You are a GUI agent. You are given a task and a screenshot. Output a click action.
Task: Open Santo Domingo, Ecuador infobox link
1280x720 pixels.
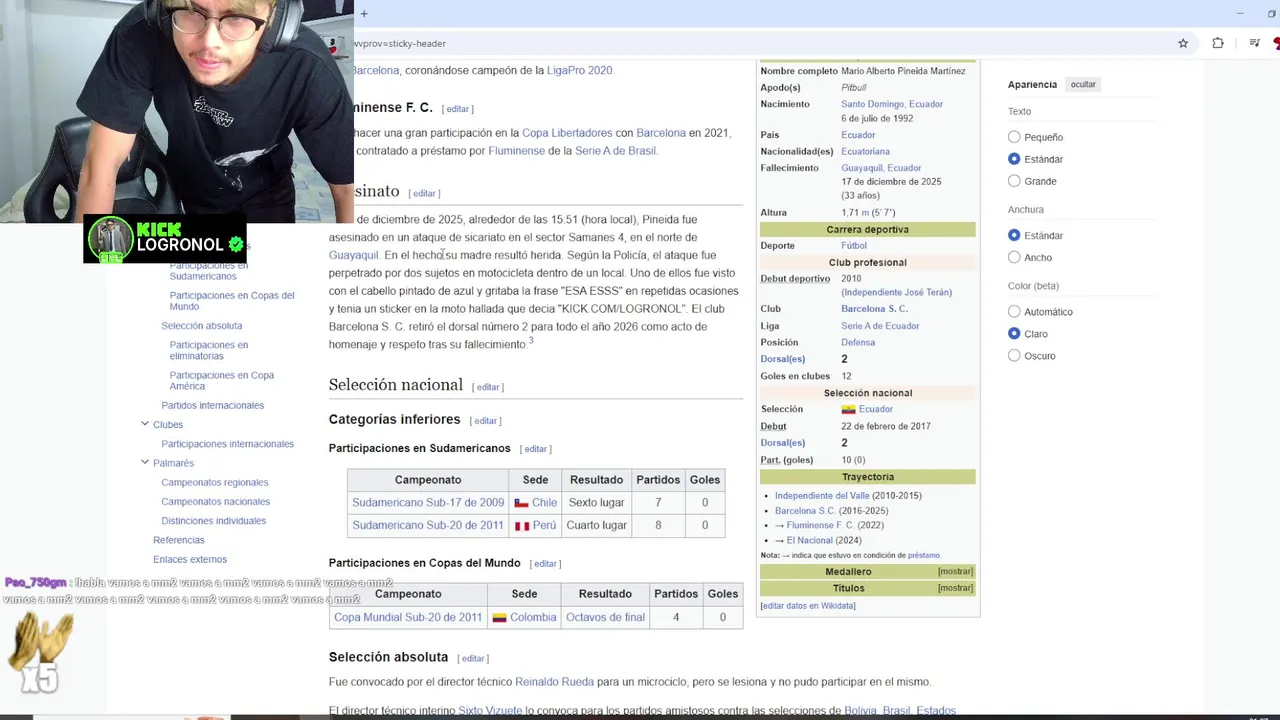tap(892, 104)
